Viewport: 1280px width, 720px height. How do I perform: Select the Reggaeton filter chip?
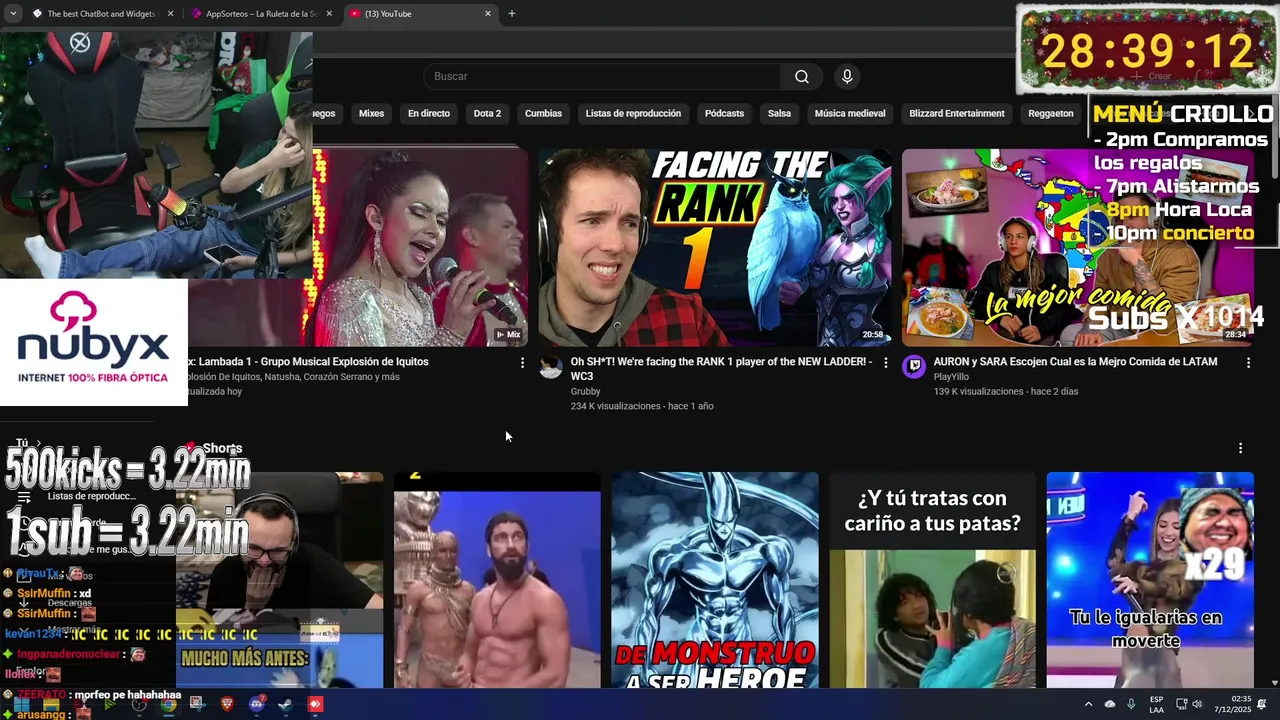1051,114
